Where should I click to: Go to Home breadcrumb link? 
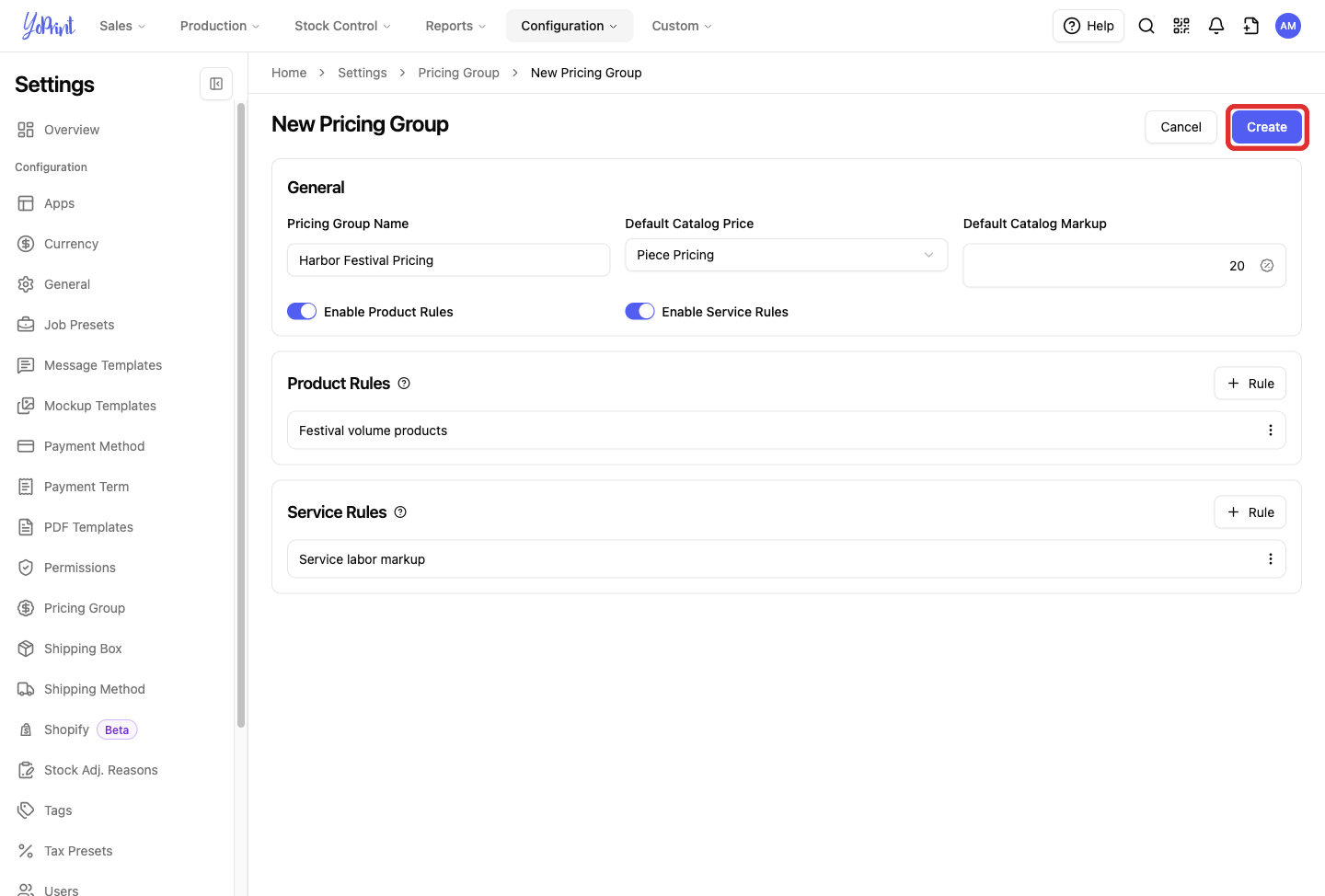tap(289, 73)
